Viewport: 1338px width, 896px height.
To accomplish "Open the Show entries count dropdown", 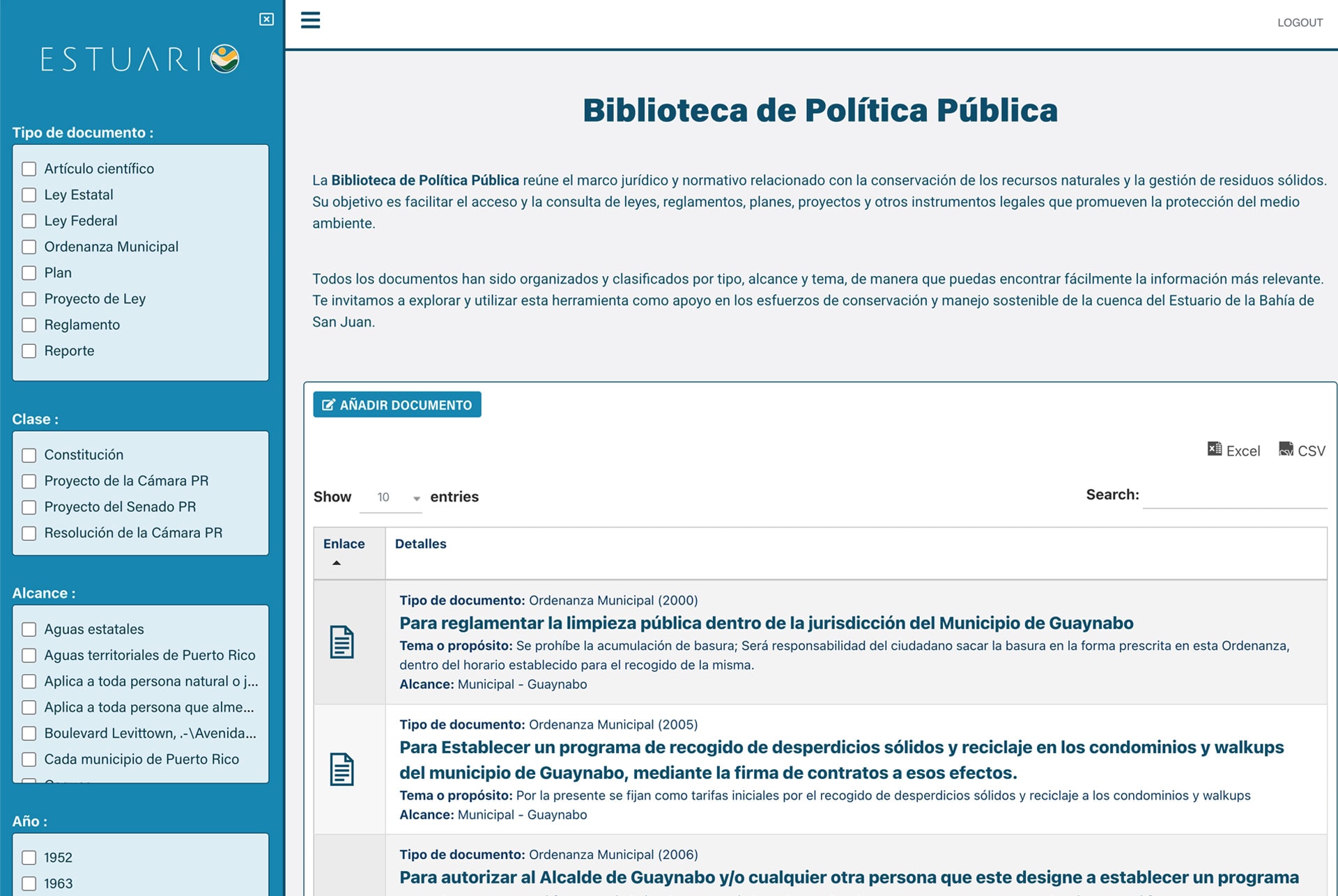I will [391, 497].
